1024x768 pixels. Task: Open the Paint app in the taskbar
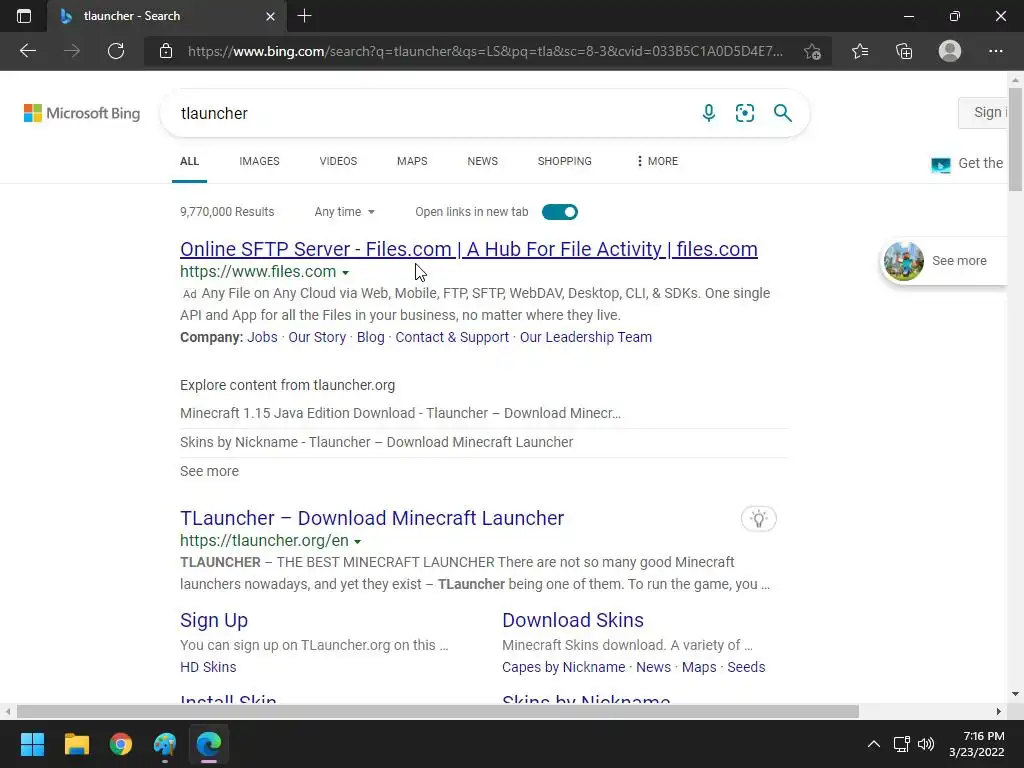click(165, 744)
